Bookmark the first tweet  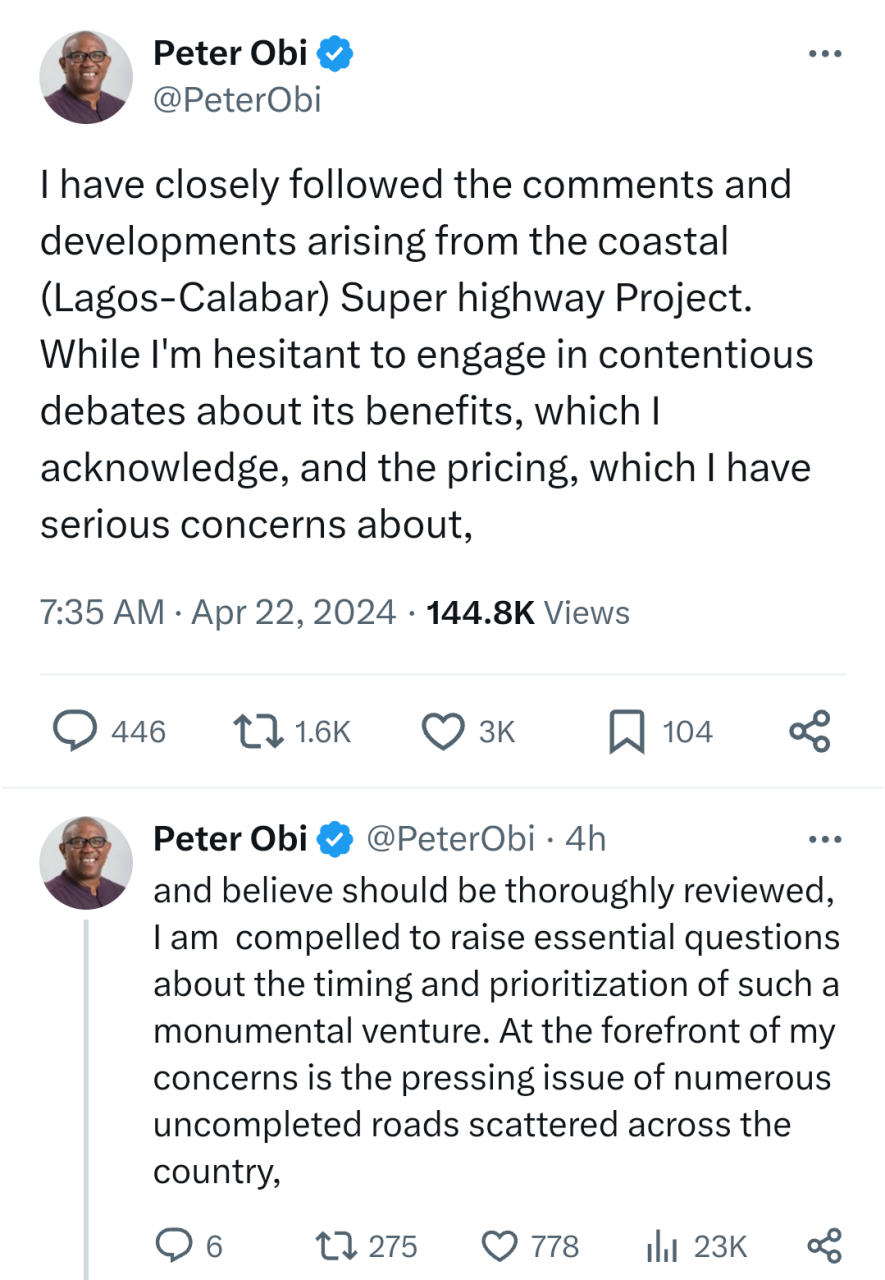tap(626, 731)
